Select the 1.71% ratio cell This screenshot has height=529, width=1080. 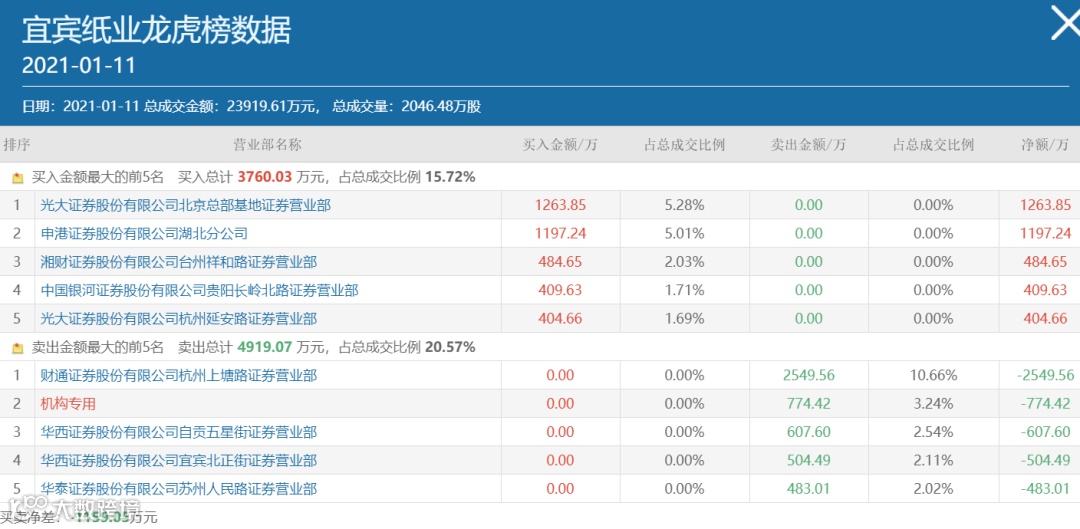685,291
